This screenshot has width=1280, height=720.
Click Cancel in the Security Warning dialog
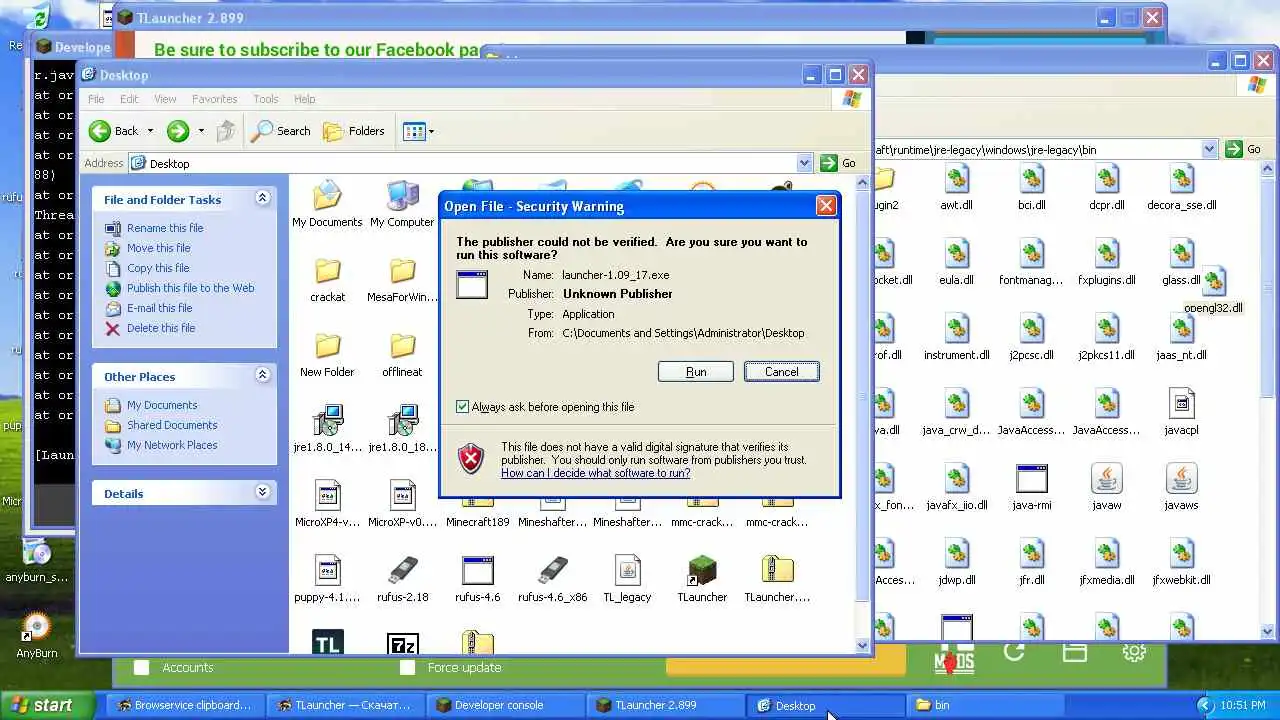click(781, 371)
